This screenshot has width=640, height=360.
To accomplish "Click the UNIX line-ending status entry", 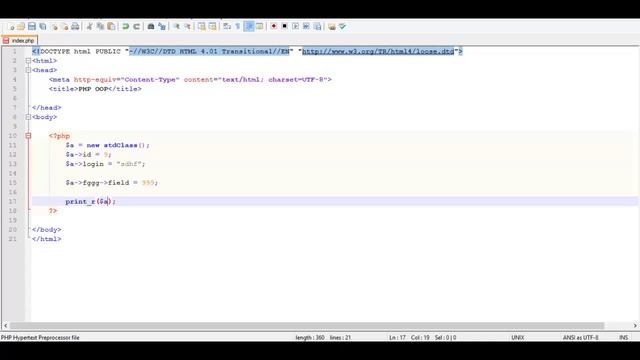I will [518, 338].
